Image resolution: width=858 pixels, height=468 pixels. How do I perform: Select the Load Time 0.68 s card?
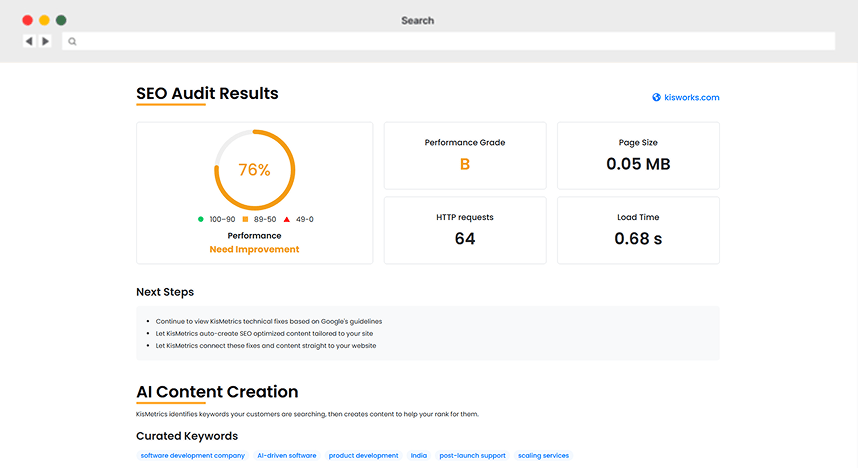tap(638, 230)
